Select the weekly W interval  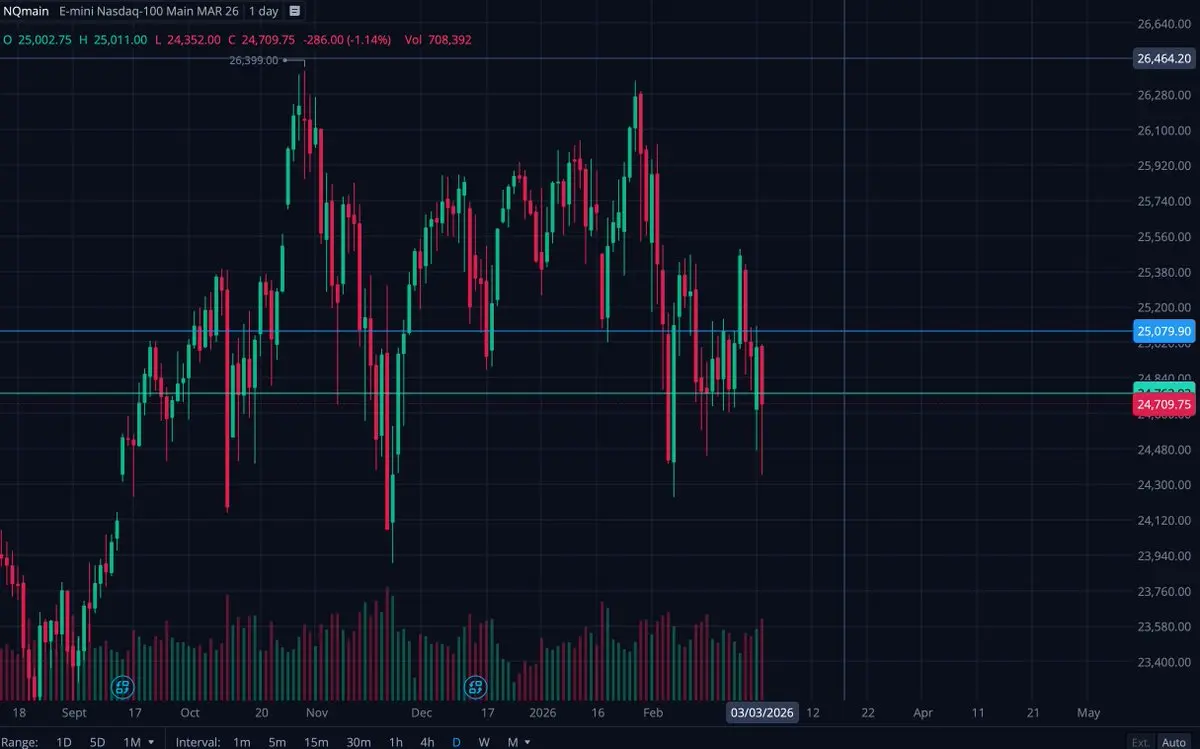484,742
